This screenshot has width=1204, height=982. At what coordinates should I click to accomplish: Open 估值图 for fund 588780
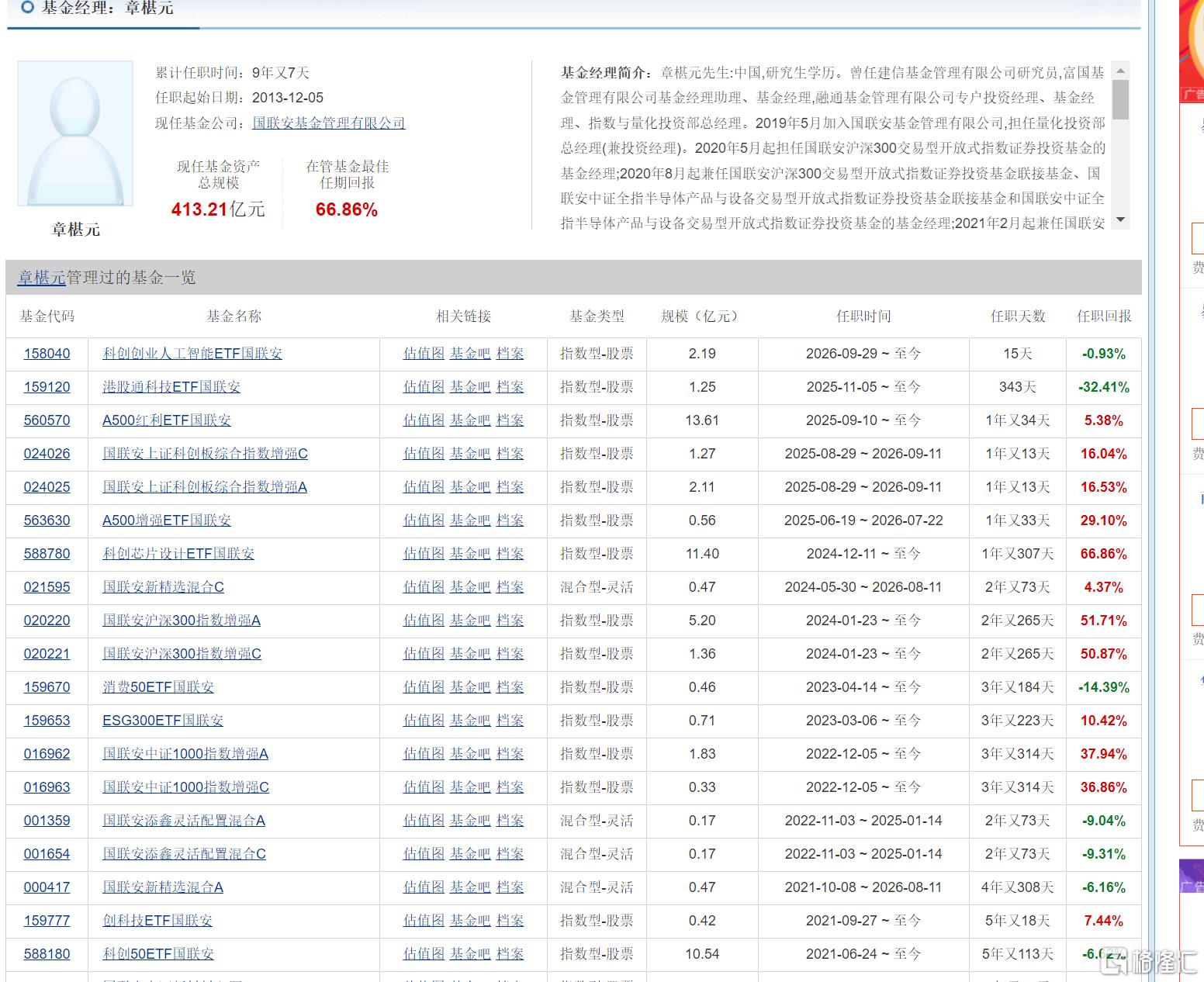pyautogui.click(x=424, y=554)
